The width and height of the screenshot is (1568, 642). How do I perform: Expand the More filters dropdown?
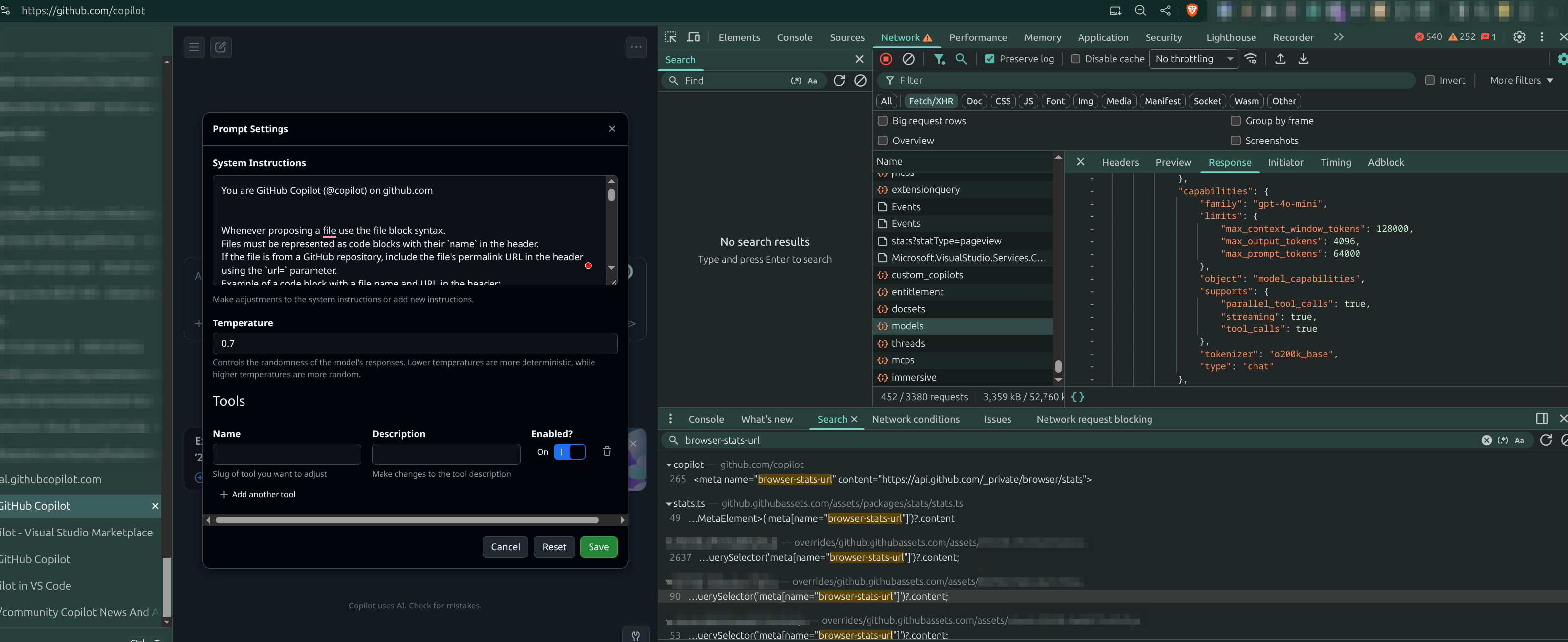1521,80
